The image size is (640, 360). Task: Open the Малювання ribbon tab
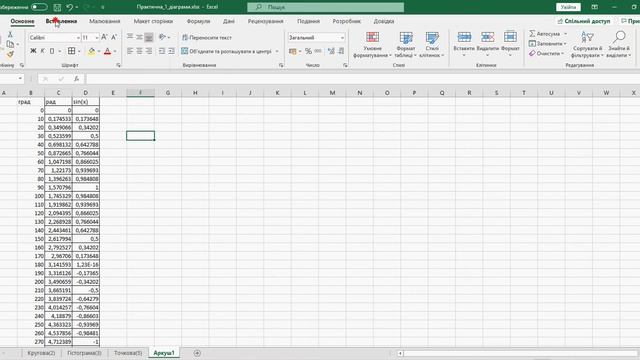pos(104,21)
